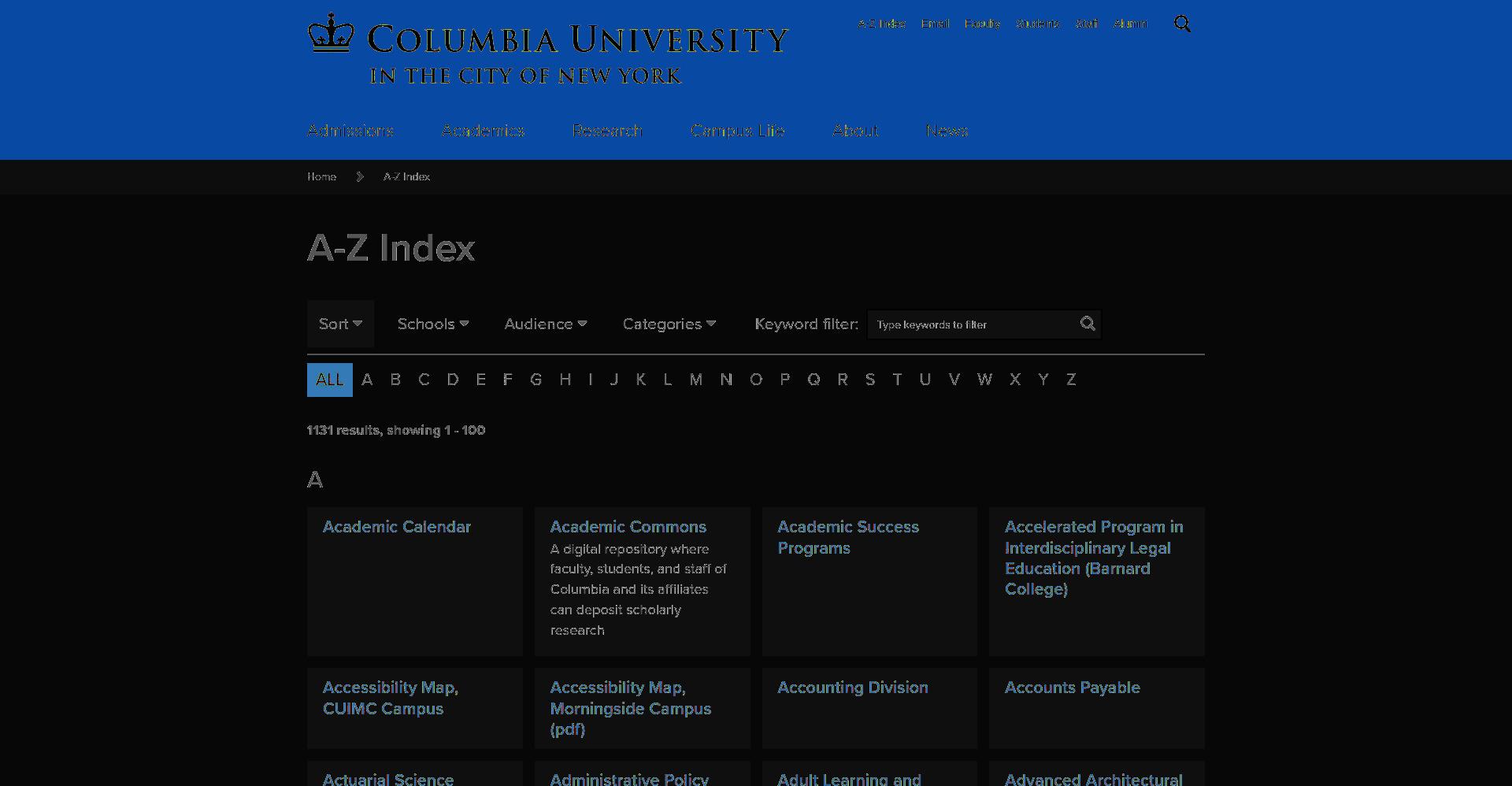Filter index by letter A
The height and width of the screenshot is (786, 1512).
(367, 380)
